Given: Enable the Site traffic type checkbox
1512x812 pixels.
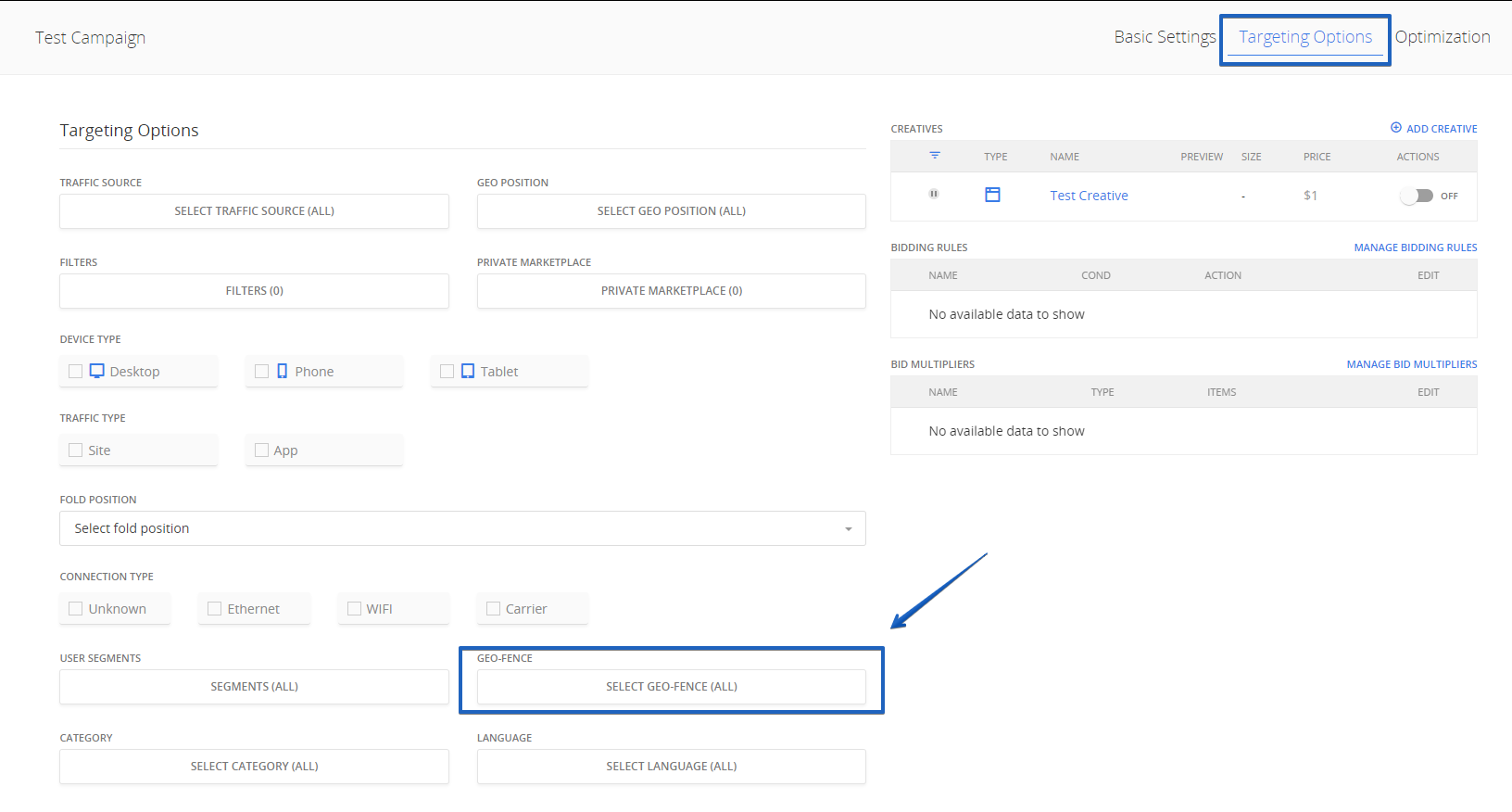Looking at the screenshot, I should 76,450.
